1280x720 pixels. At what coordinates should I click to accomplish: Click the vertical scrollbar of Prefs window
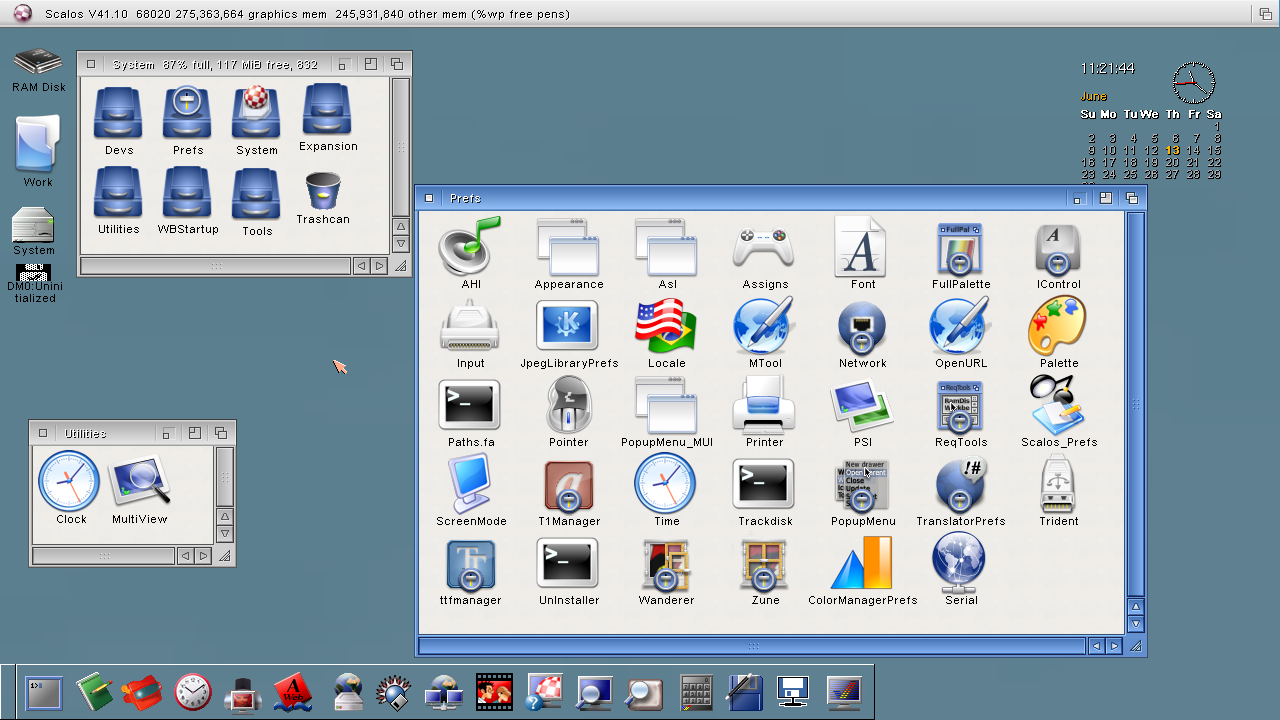pyautogui.click(x=1135, y=400)
